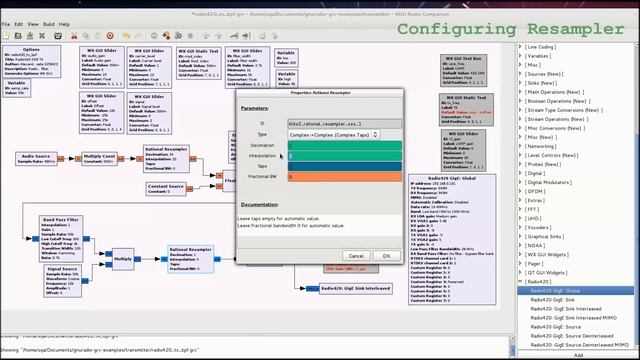640x360 pixels.
Task: Open the File menu
Action: [x=6, y=24]
